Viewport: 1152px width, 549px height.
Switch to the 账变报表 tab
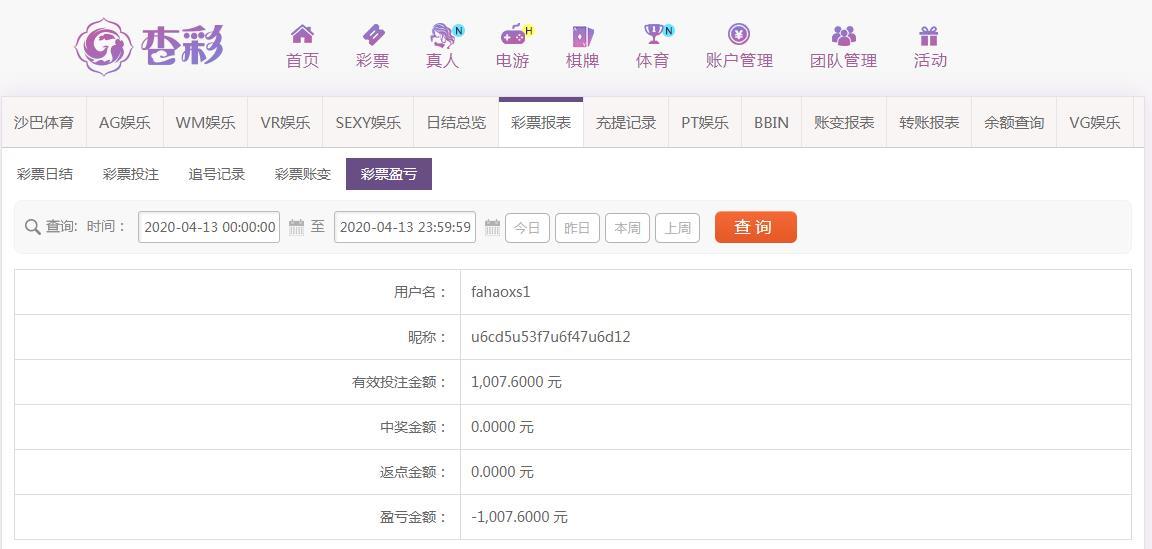pyautogui.click(x=844, y=123)
